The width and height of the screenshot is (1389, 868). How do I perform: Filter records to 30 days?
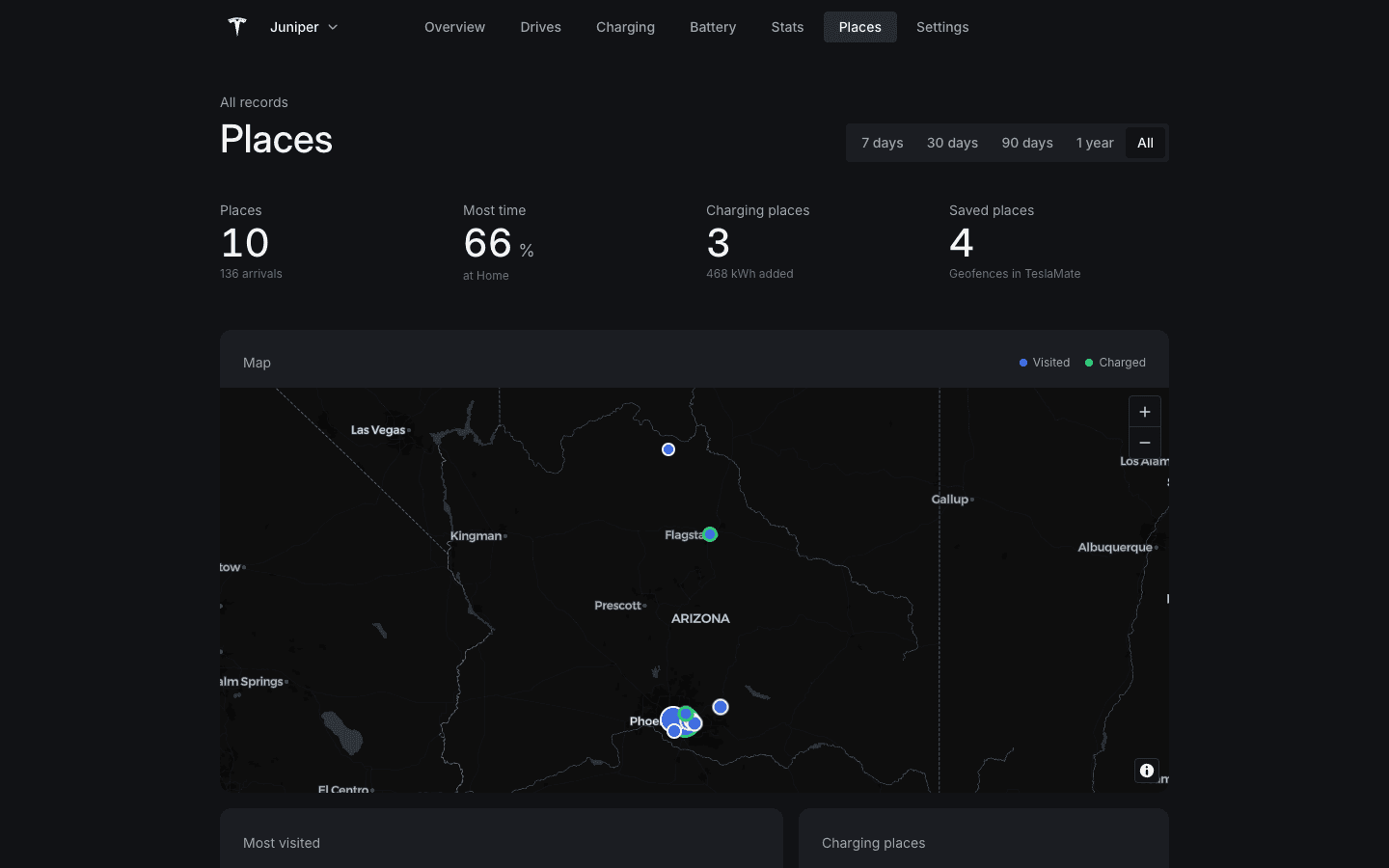point(952,143)
